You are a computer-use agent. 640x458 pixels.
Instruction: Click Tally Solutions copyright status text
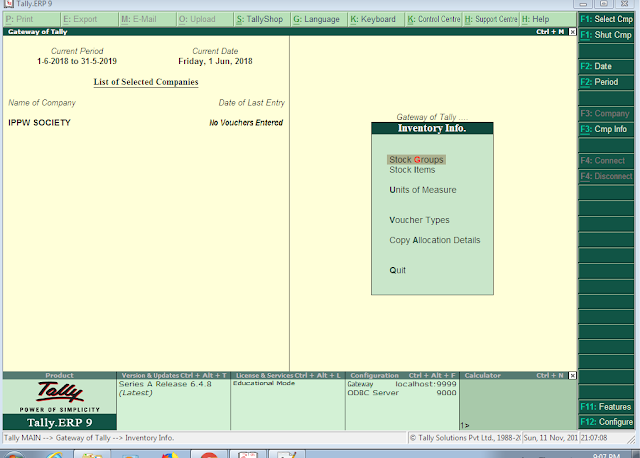pos(465,438)
